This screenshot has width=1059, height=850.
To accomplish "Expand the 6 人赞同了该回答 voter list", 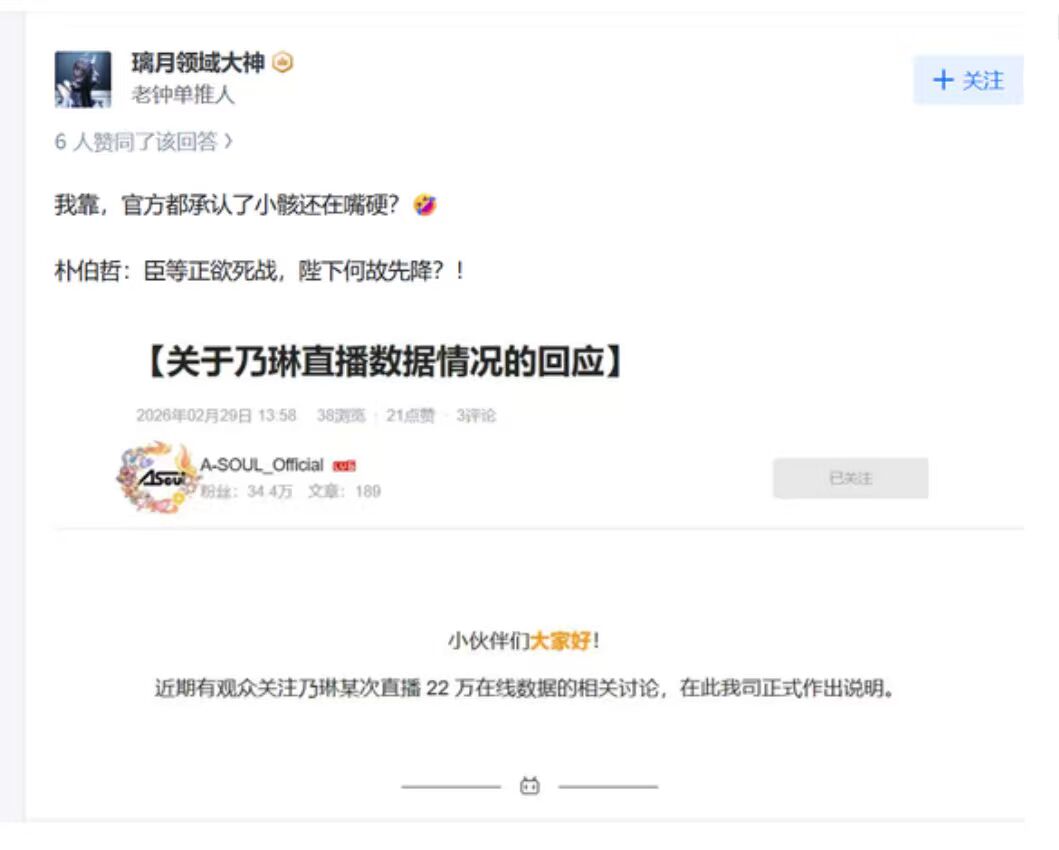I will point(143,142).
